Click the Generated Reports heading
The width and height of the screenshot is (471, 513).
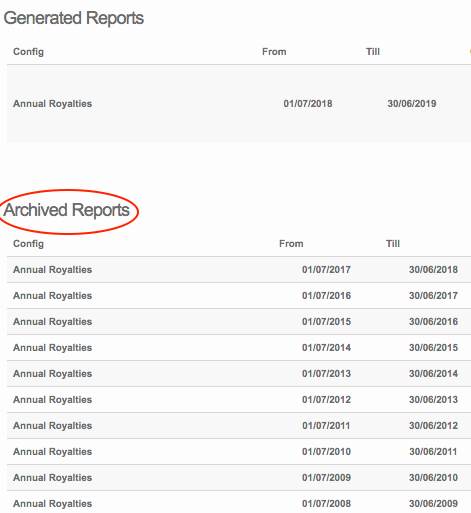click(x=74, y=18)
